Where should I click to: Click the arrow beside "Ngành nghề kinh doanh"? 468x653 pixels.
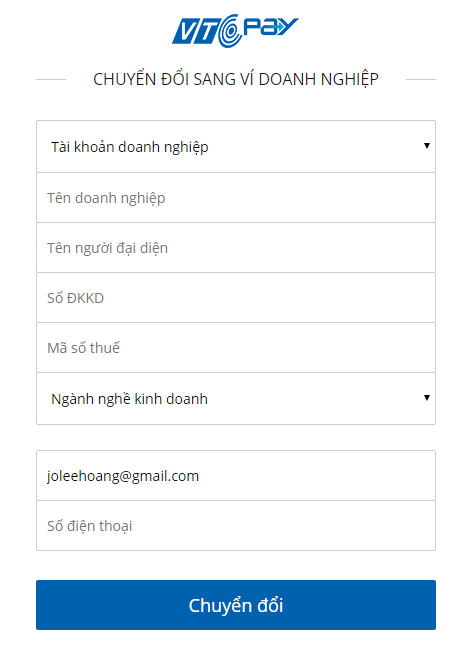coord(426,398)
